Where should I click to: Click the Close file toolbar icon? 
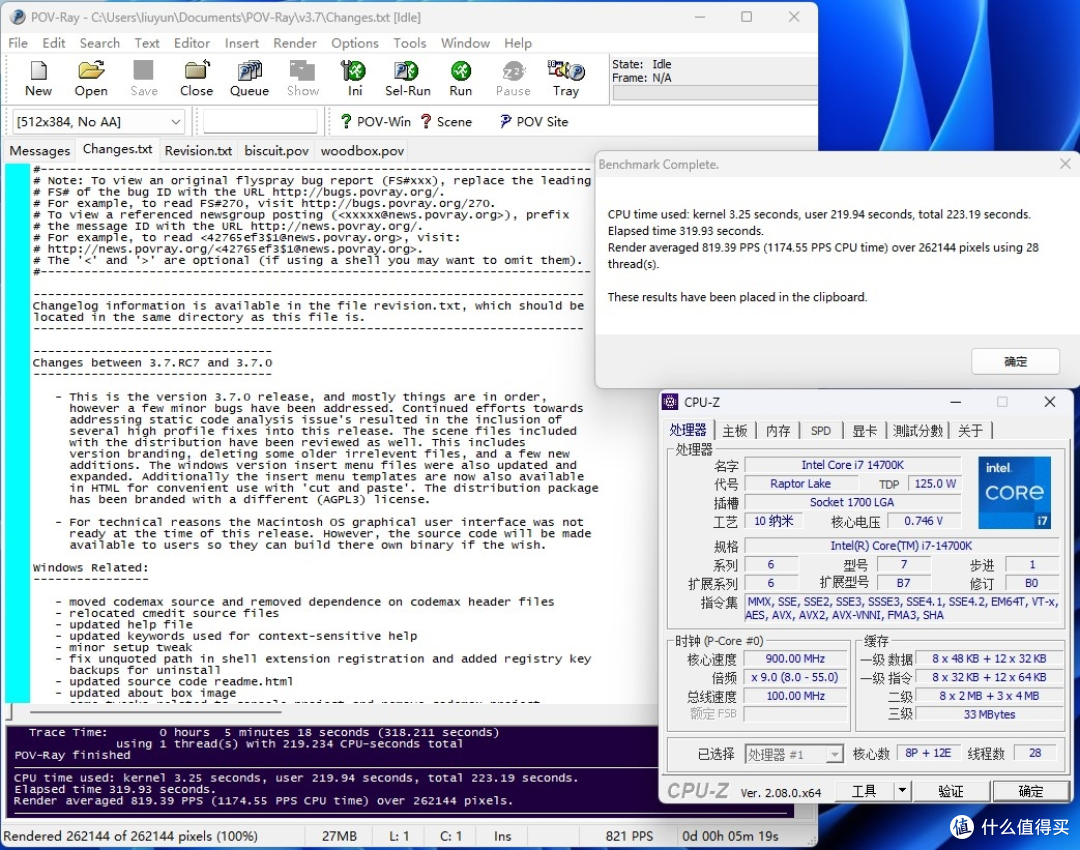[196, 70]
